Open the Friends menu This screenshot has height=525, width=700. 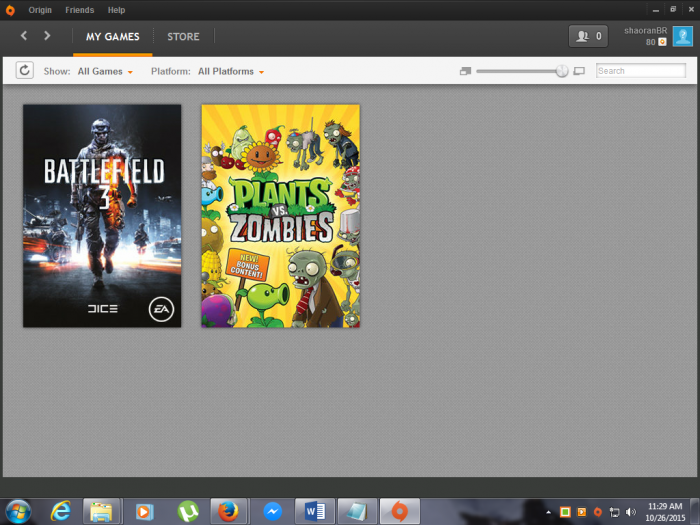point(79,10)
